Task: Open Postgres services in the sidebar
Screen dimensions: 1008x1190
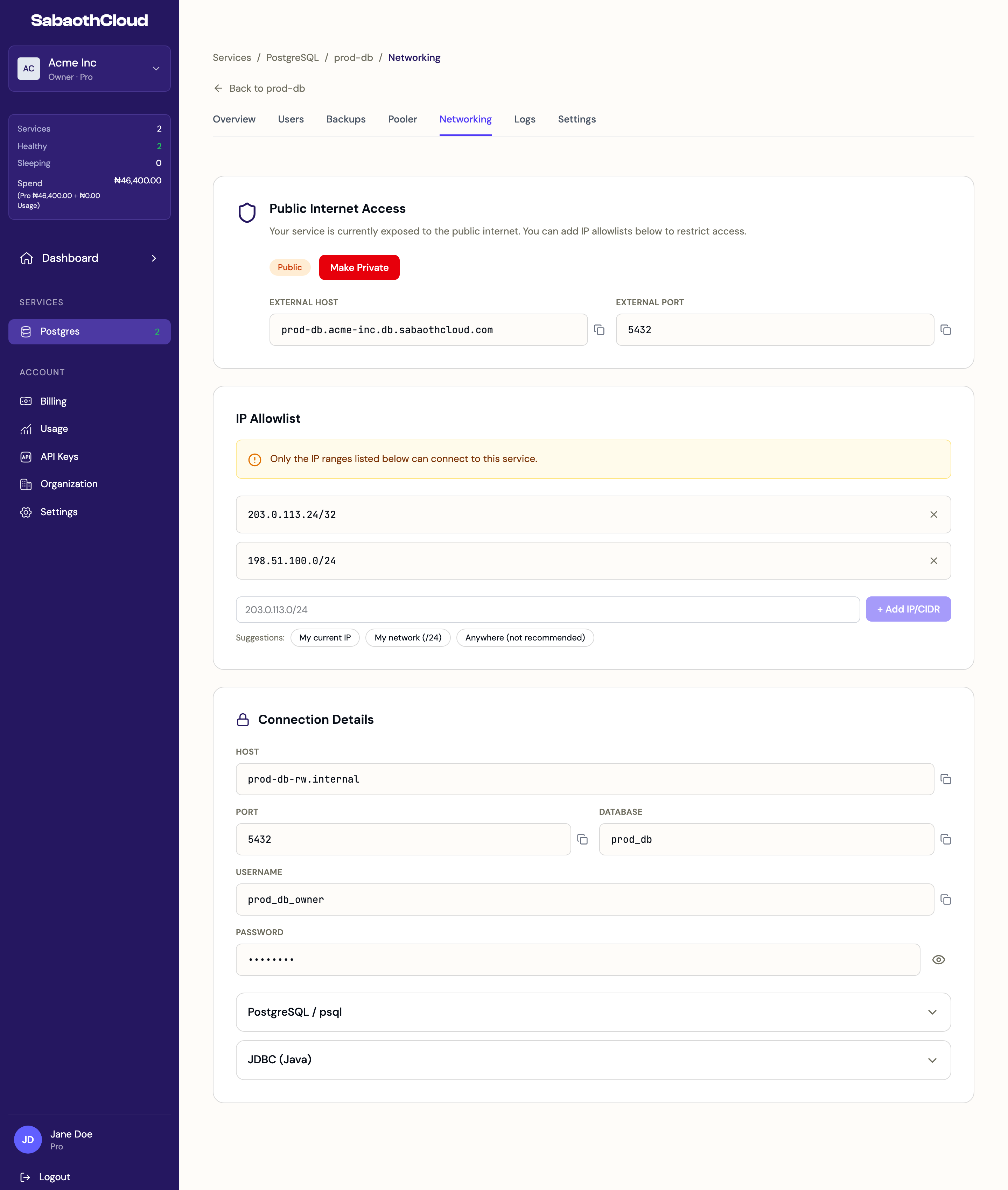Action: pos(90,332)
